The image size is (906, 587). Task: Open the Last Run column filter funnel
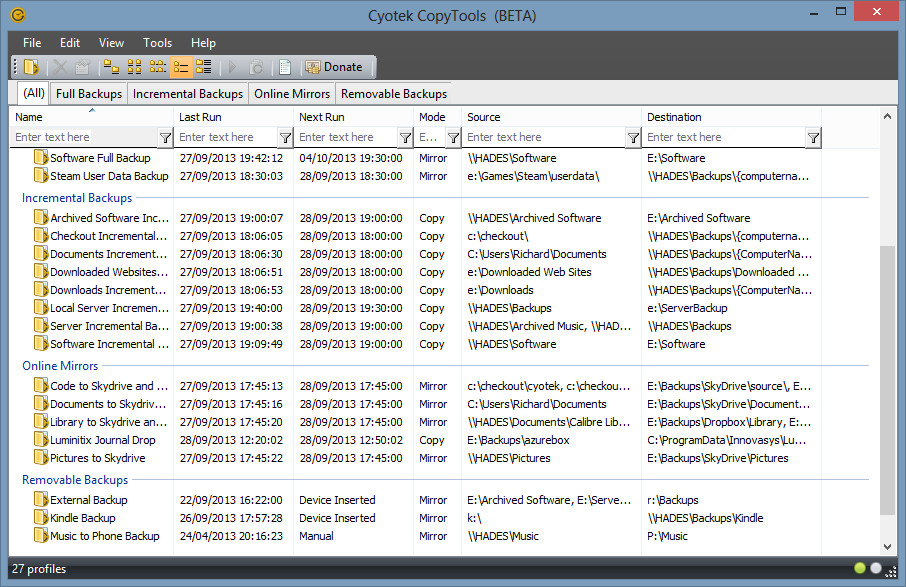pyautogui.click(x=285, y=138)
